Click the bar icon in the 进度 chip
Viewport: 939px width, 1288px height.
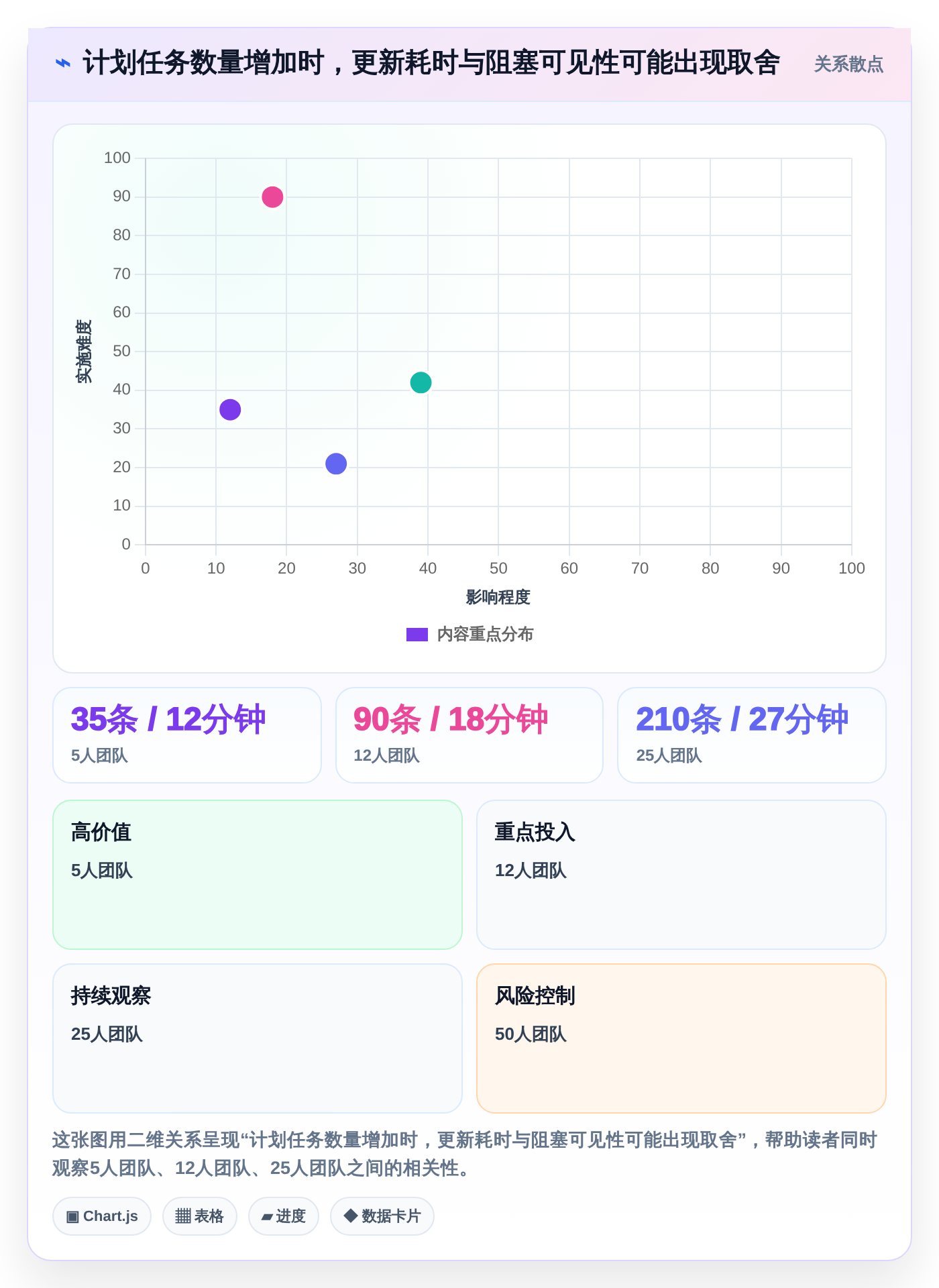268,1217
